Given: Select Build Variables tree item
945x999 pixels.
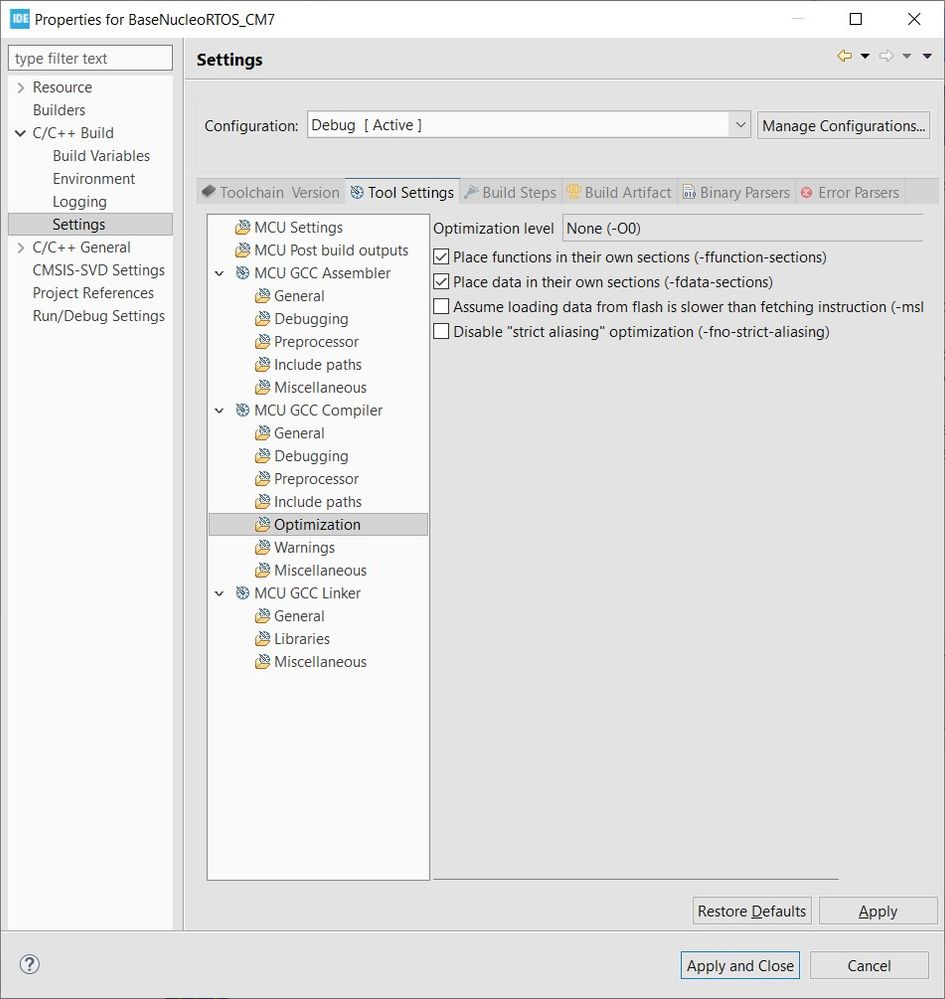Looking at the screenshot, I should coord(101,156).
